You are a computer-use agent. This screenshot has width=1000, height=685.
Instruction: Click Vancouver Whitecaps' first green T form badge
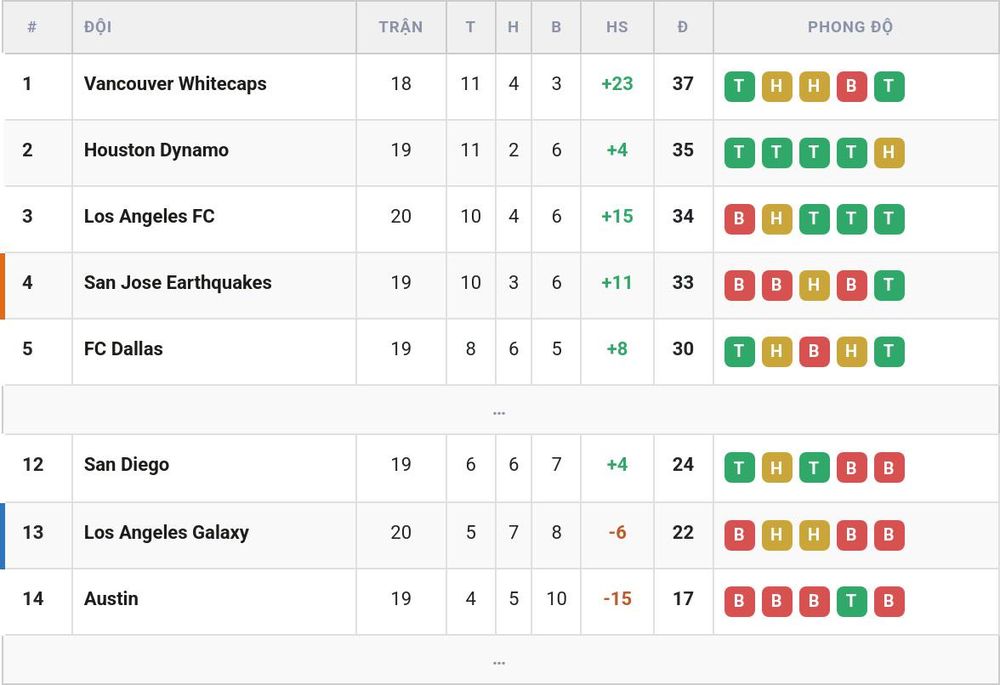tap(739, 86)
